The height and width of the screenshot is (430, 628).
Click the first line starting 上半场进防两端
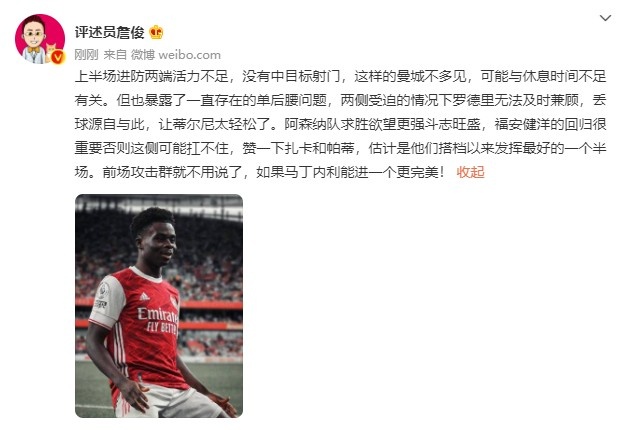(340, 76)
